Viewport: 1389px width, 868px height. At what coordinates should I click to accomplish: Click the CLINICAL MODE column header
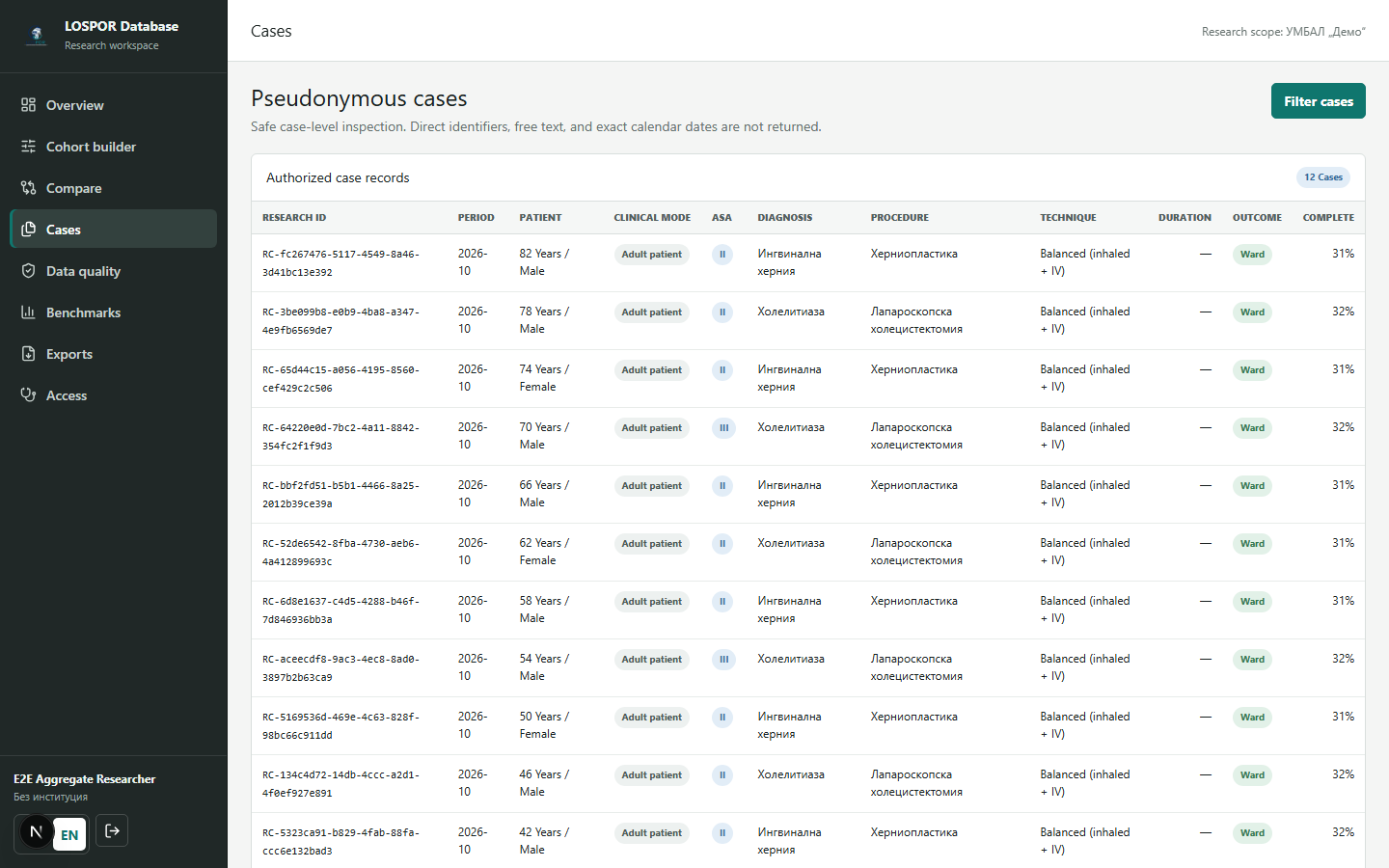tap(652, 218)
